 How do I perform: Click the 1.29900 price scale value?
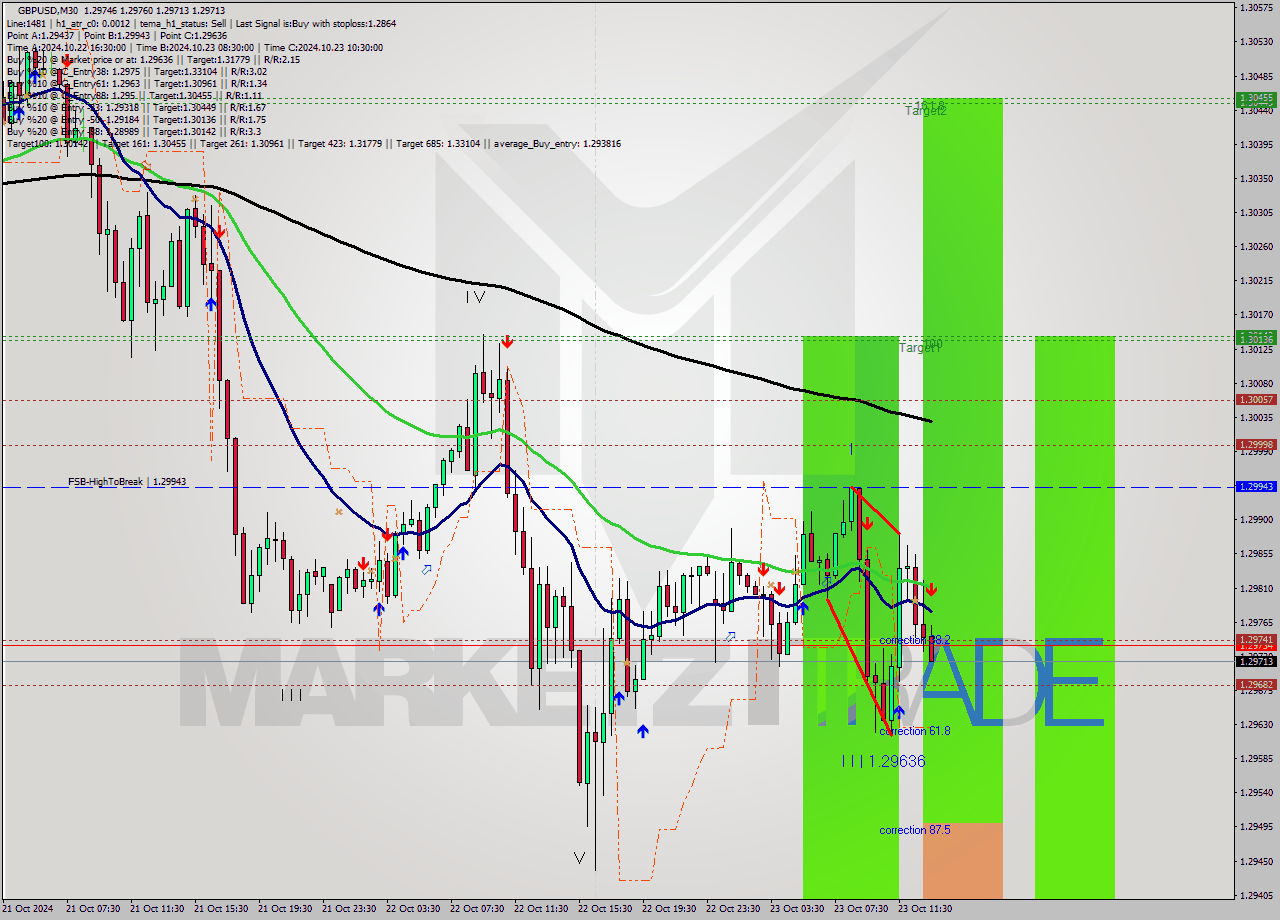pyautogui.click(x=1256, y=519)
